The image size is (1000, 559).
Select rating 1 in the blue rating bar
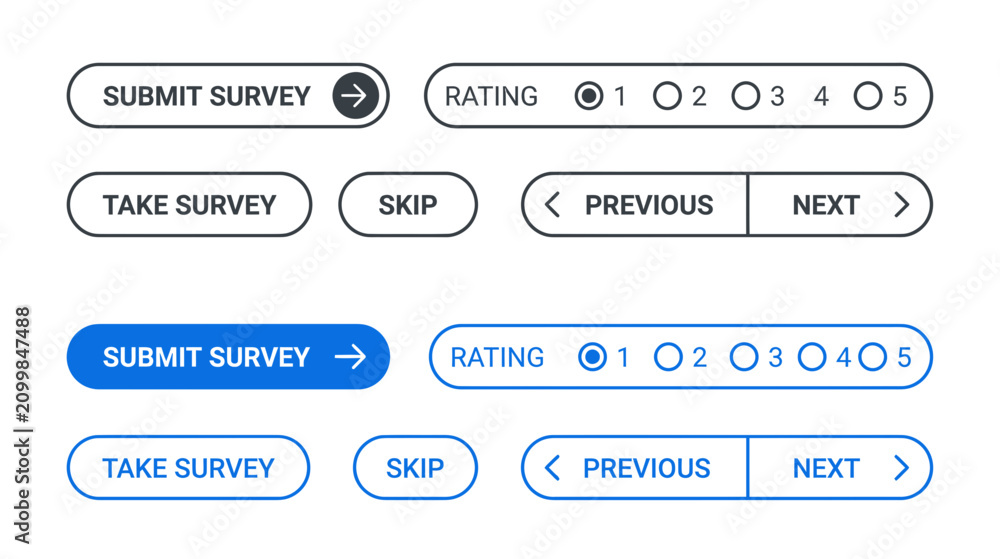click(592, 357)
